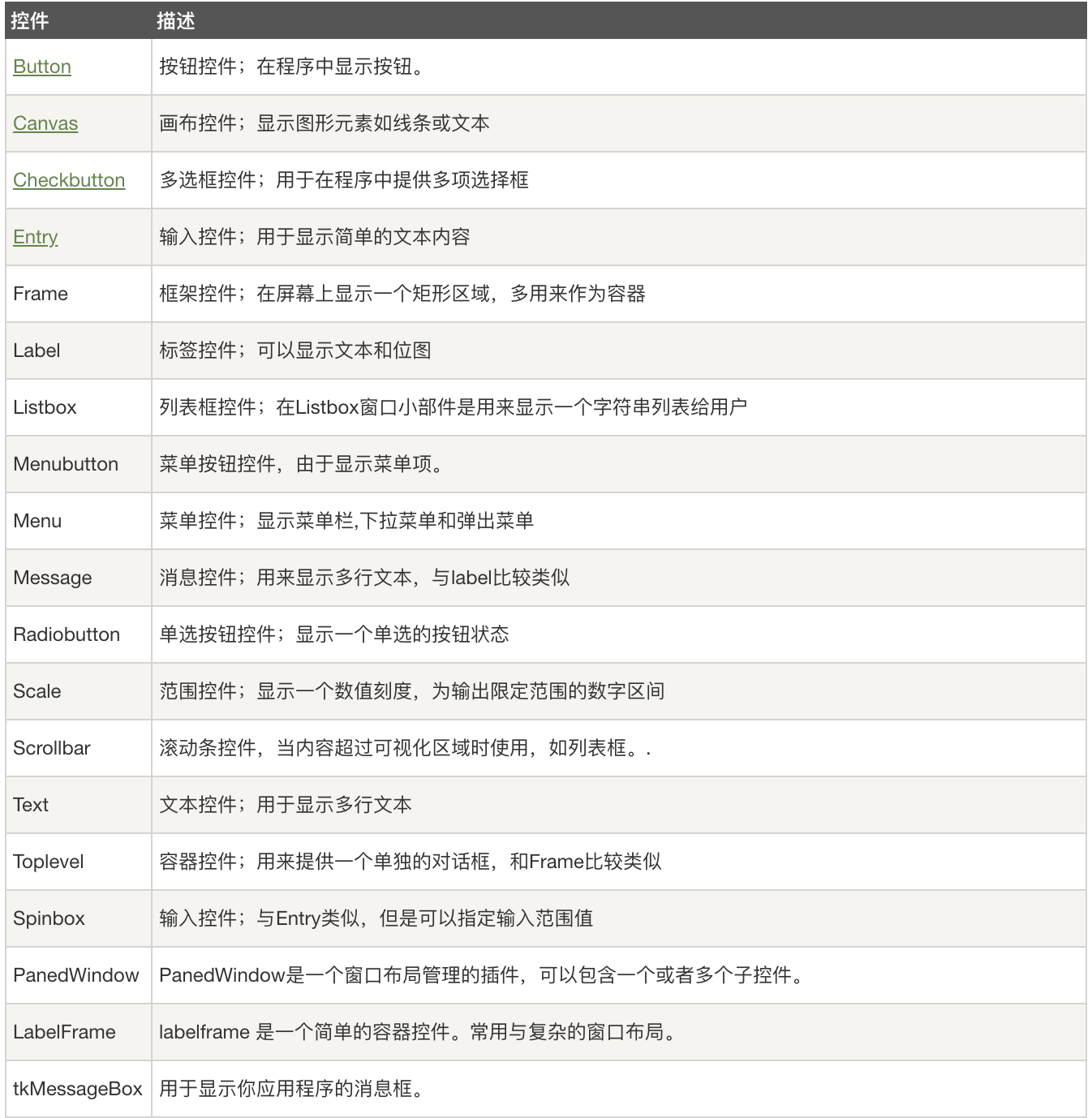The height and width of the screenshot is (1118, 1092).
Task: Click the Listbox widget name
Action: click(x=45, y=407)
